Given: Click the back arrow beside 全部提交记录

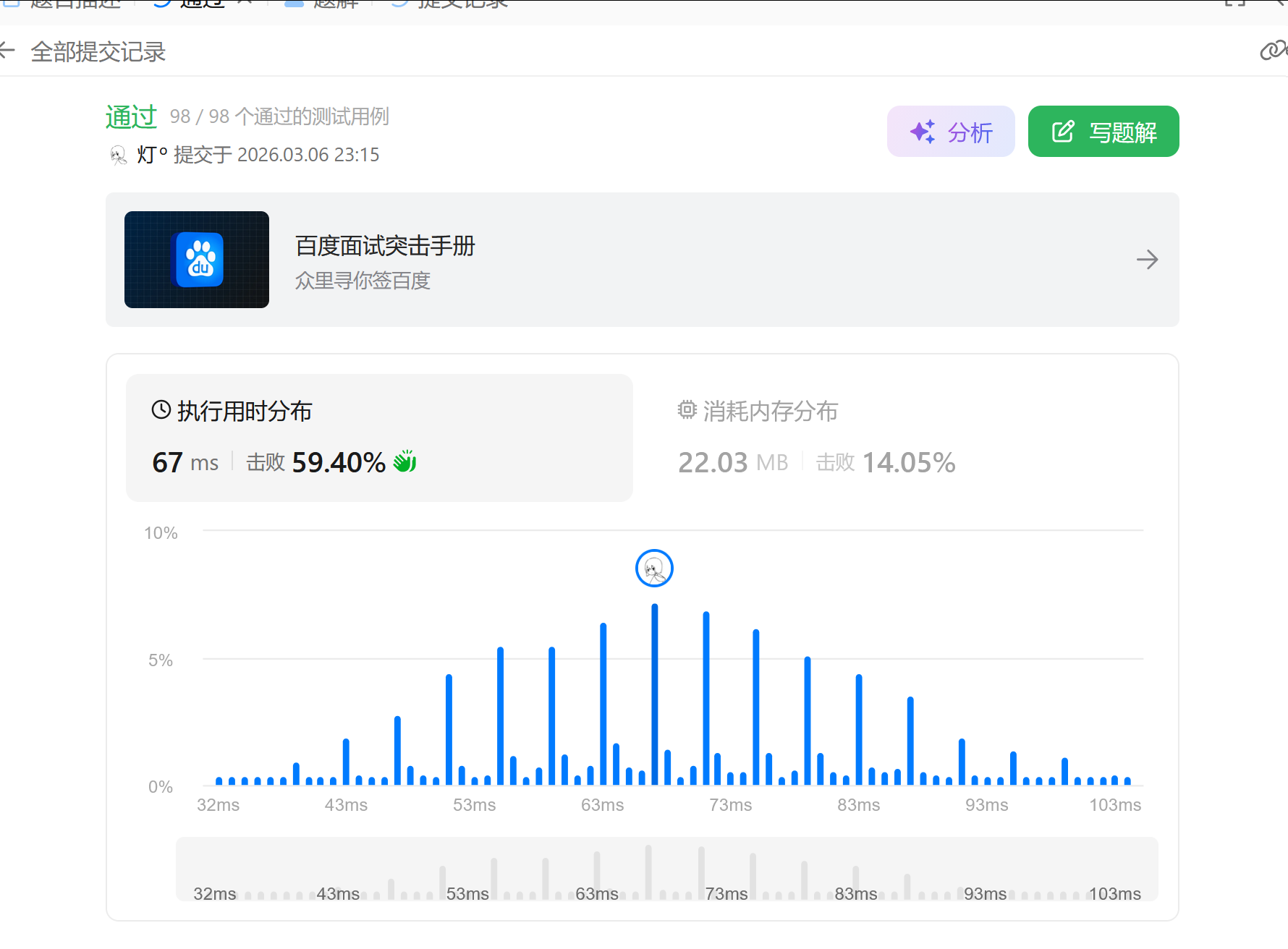Looking at the screenshot, I should (x=7, y=51).
